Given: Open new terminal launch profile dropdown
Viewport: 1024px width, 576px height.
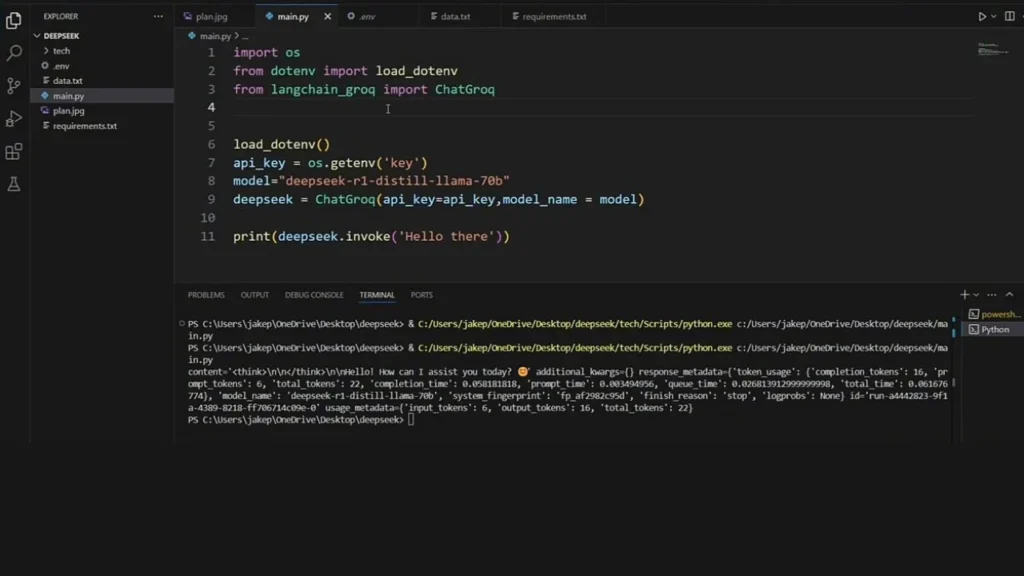Looking at the screenshot, I should (x=976, y=295).
